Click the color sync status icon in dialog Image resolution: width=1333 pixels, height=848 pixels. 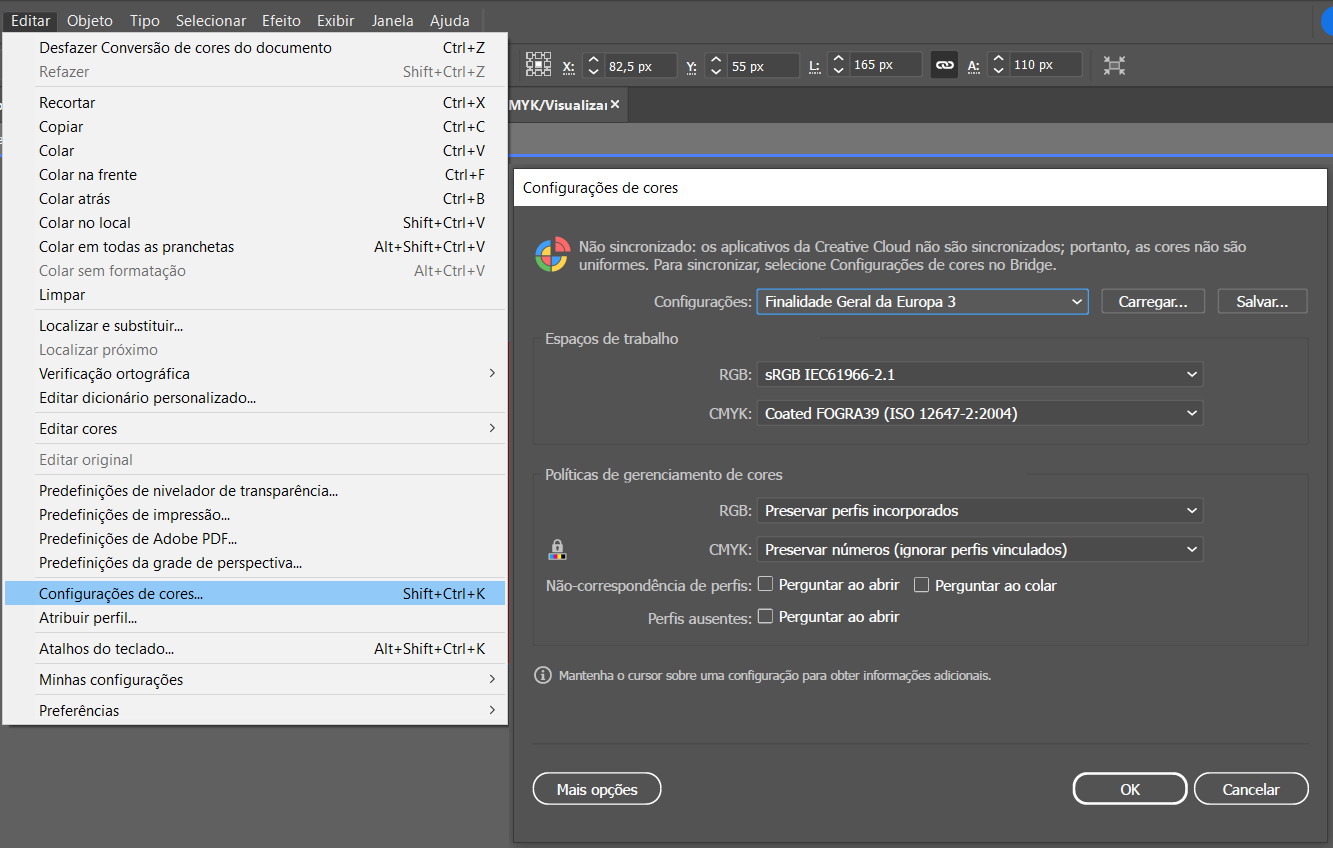pyautogui.click(x=551, y=255)
